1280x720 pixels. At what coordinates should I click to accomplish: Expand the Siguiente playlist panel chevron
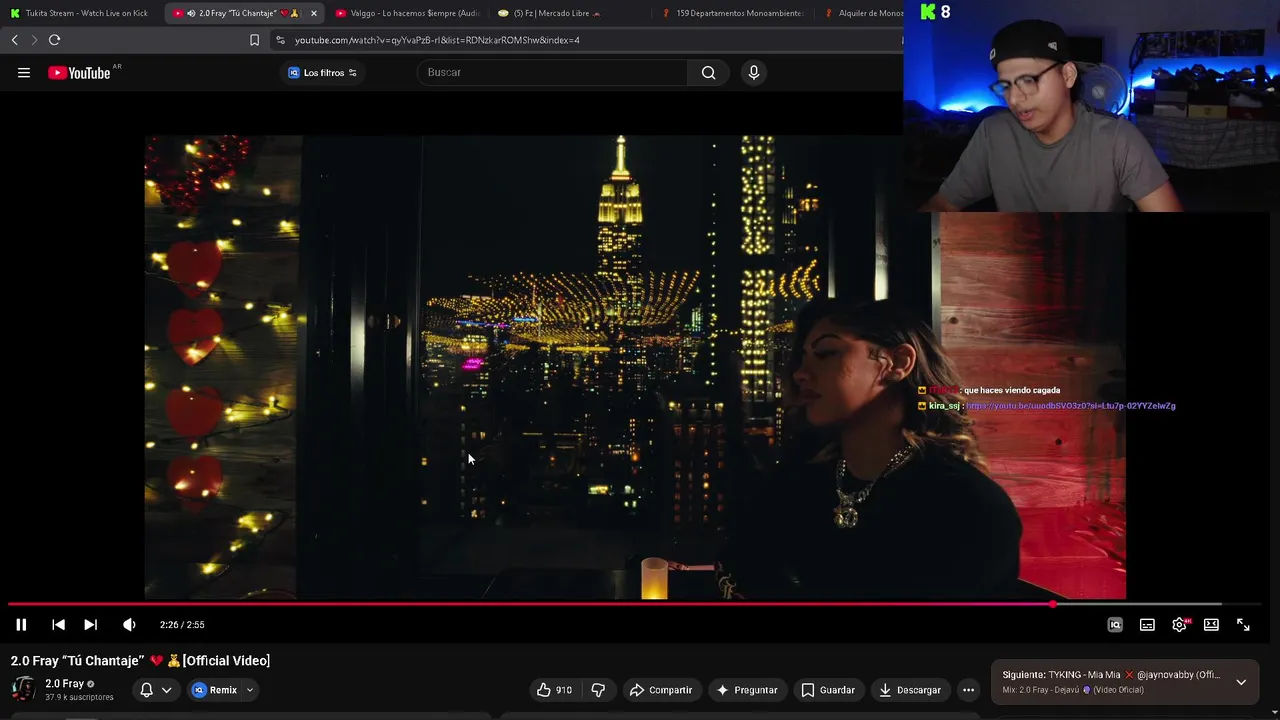click(1241, 682)
